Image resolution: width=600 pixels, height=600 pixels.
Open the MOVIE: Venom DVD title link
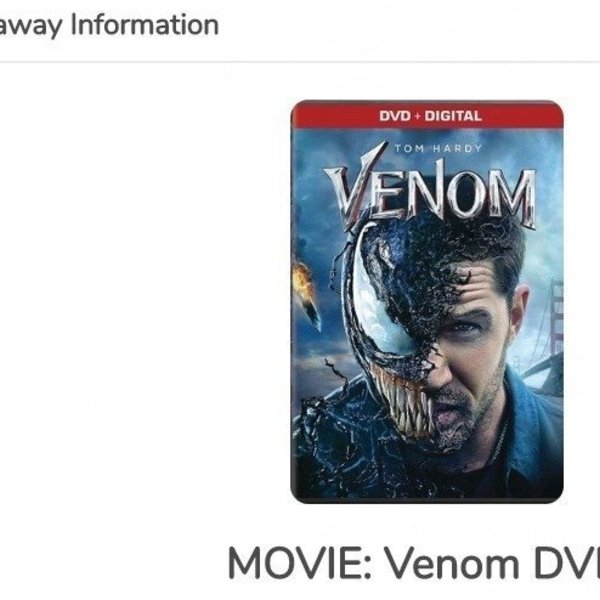pos(414,563)
